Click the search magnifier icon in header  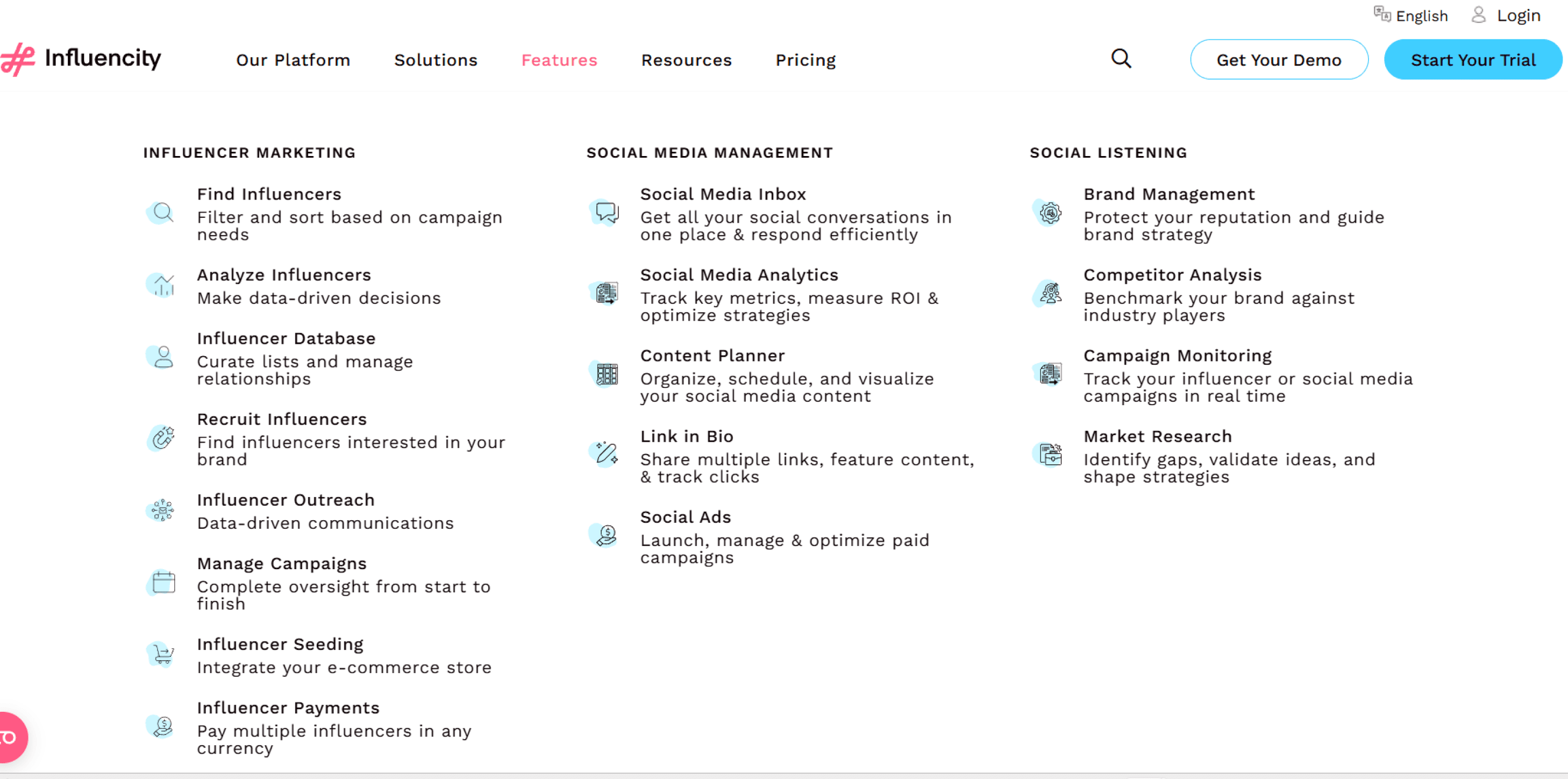tap(1121, 59)
